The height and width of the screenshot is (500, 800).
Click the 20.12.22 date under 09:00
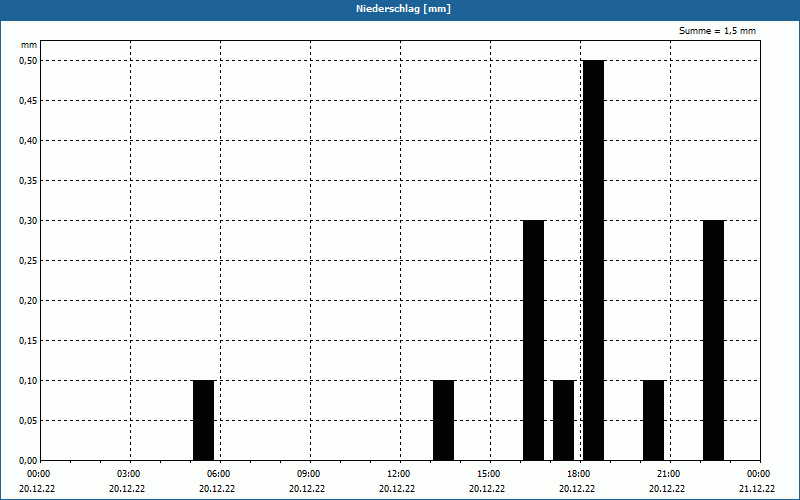tap(307, 489)
